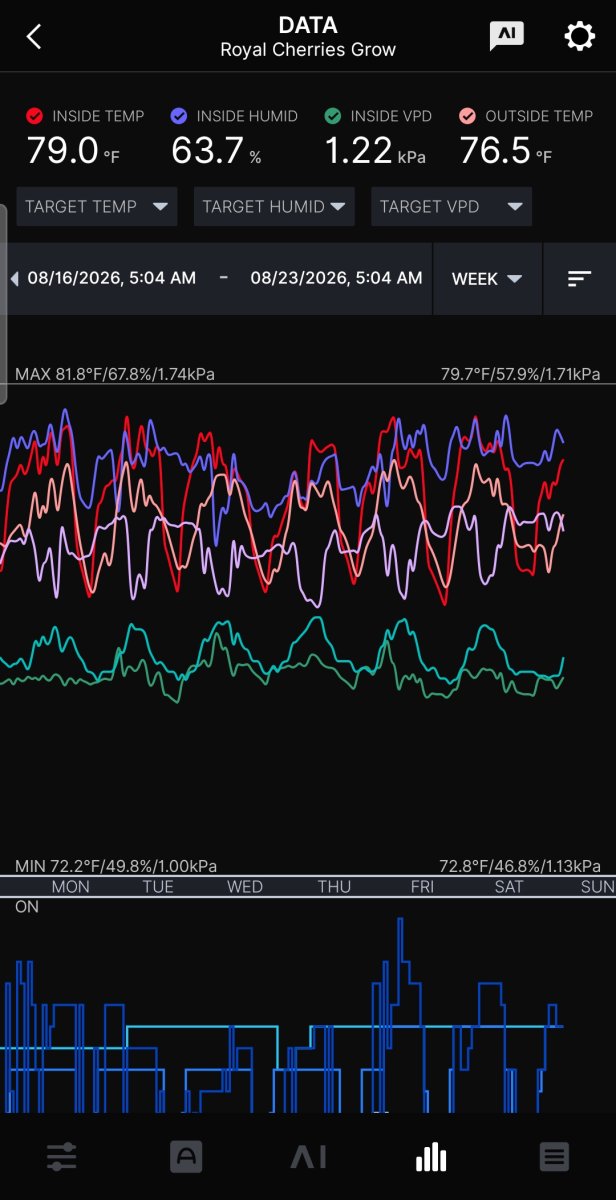The image size is (616, 1200).
Task: Tap the MIN 72.2°F/49.8%/1.00kPa label
Action: pos(116,866)
